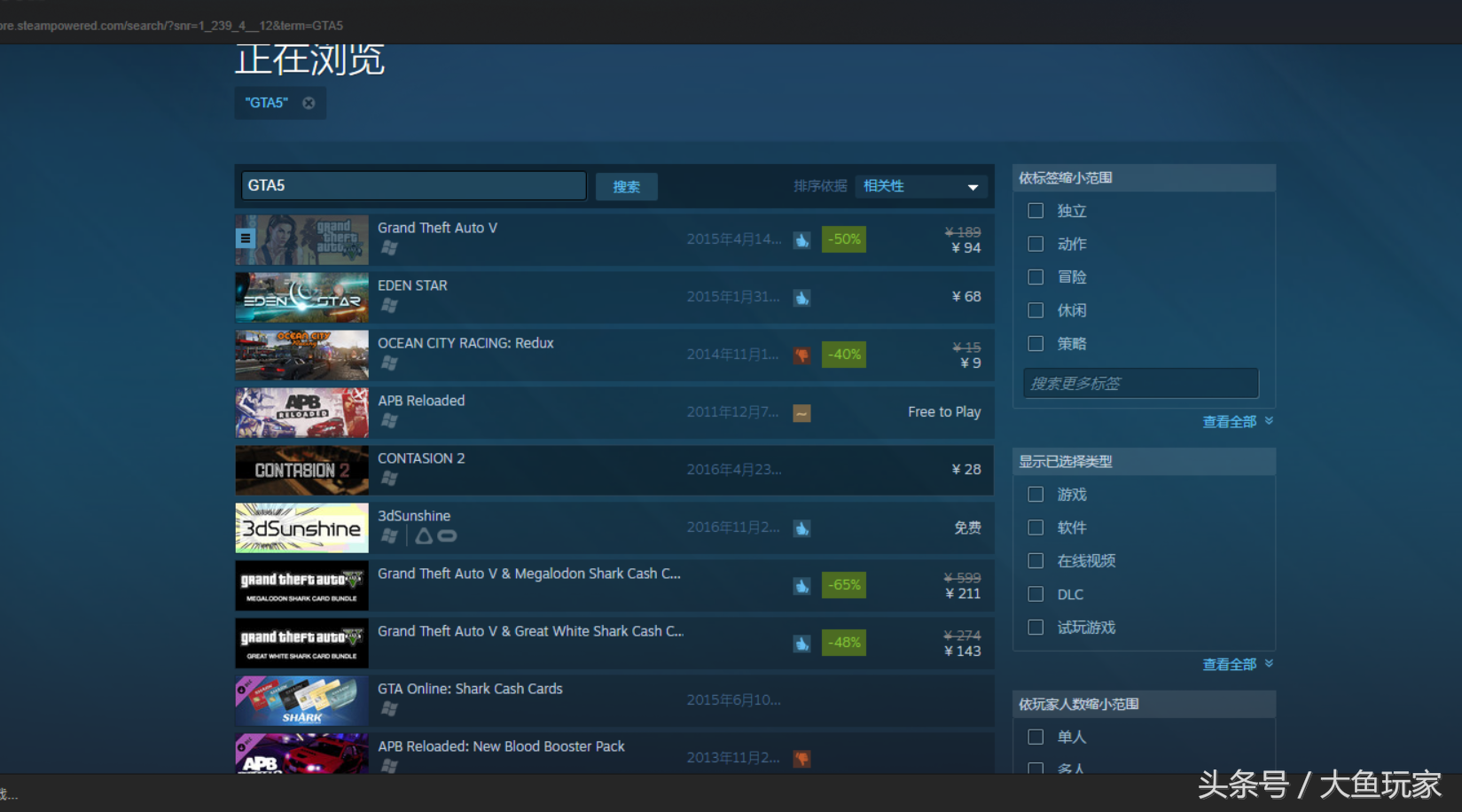Click the GTA5 search input field

(x=413, y=185)
